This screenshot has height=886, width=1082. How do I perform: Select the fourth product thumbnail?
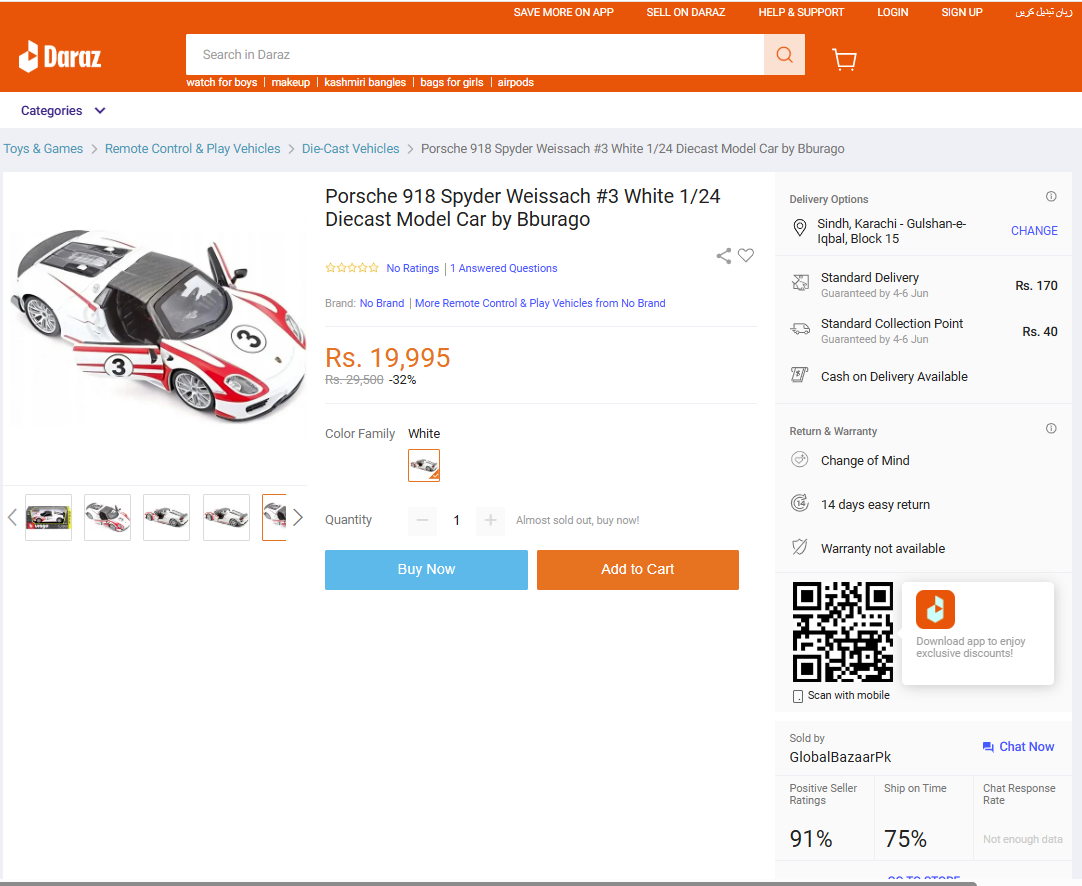[226, 517]
